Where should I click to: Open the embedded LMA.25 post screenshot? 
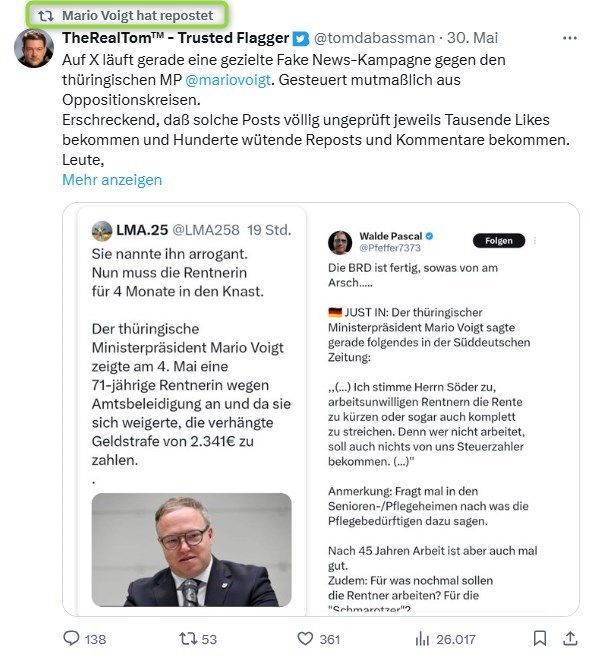[x=192, y=410]
